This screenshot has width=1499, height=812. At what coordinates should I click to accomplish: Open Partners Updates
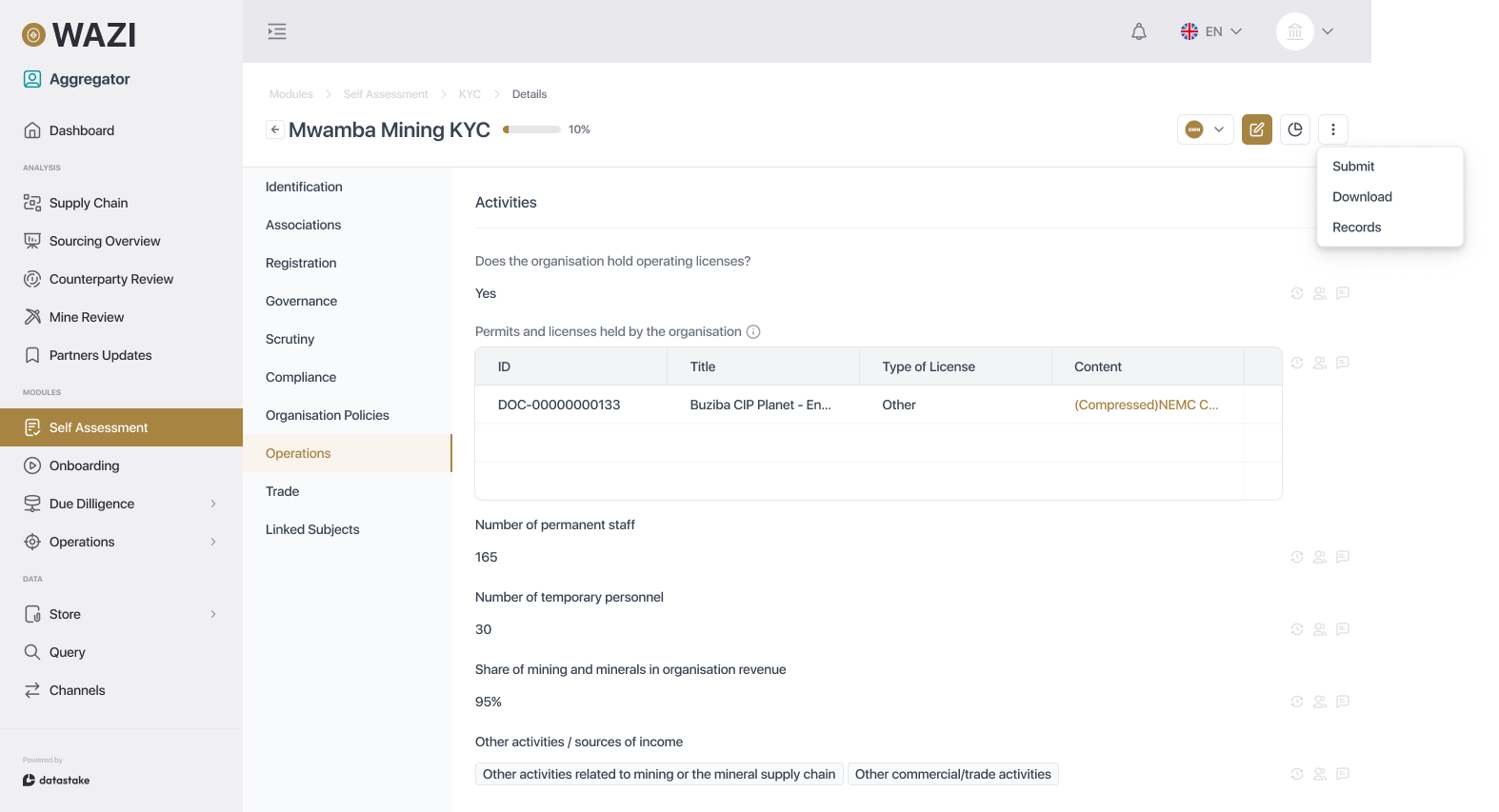pyautogui.click(x=121, y=355)
